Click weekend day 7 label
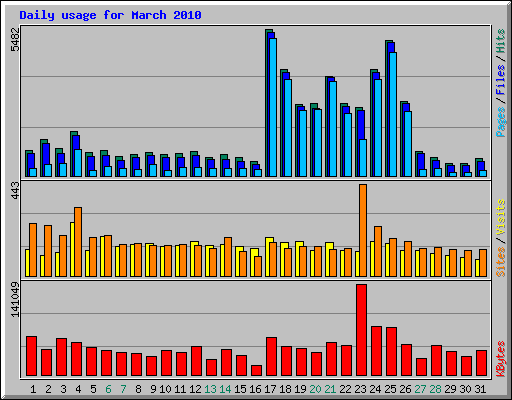512x400 pixels. click(123, 389)
